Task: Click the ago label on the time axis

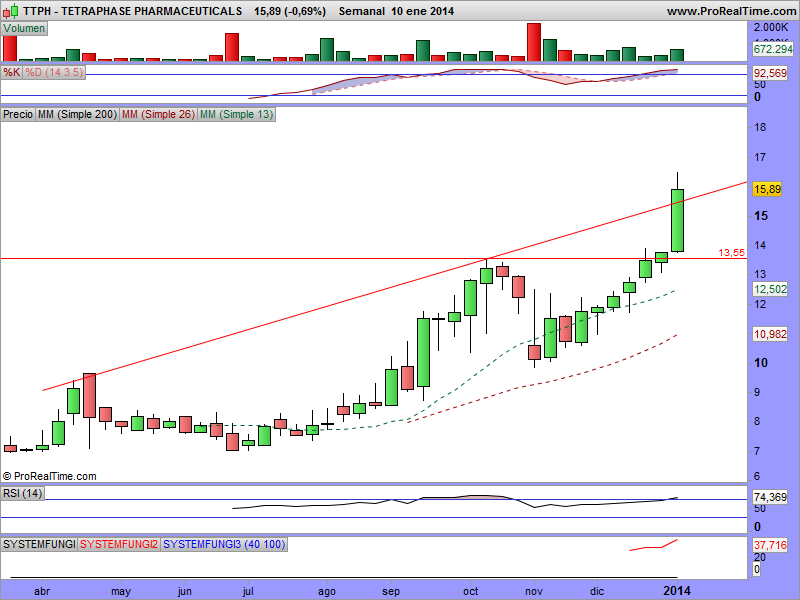Action: click(x=327, y=592)
